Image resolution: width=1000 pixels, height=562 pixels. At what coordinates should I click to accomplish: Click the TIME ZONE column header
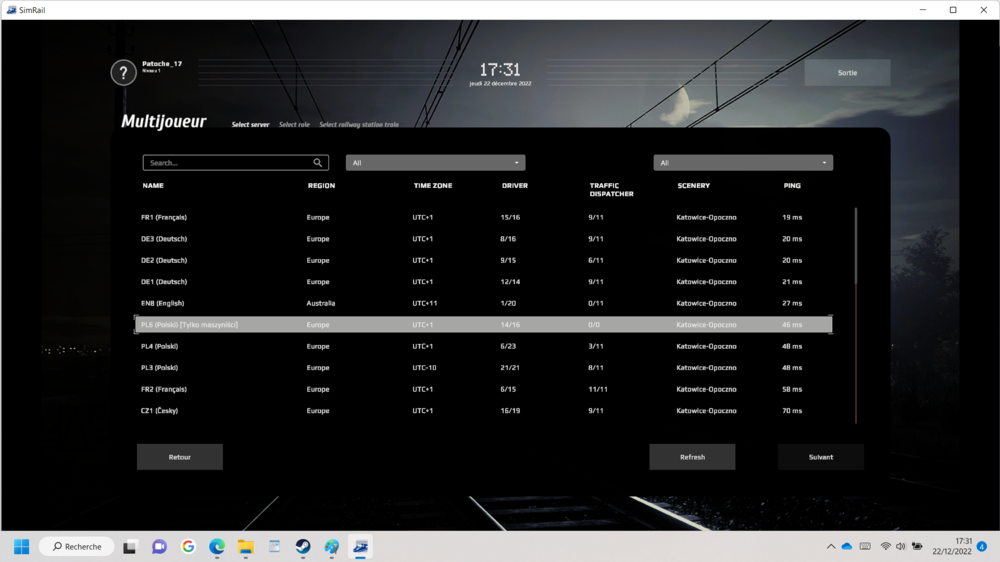pos(432,186)
